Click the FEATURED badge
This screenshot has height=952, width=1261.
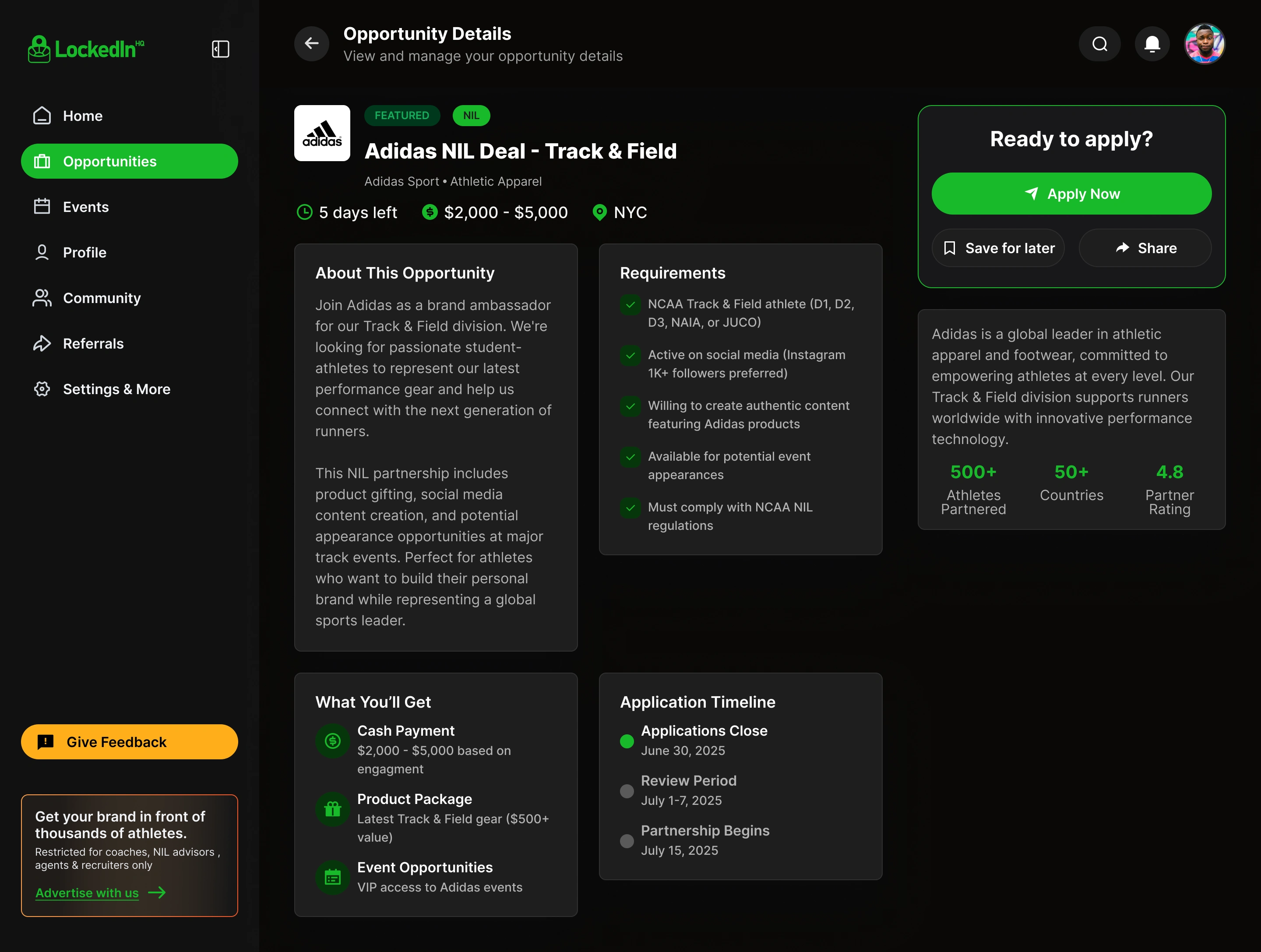(x=402, y=116)
